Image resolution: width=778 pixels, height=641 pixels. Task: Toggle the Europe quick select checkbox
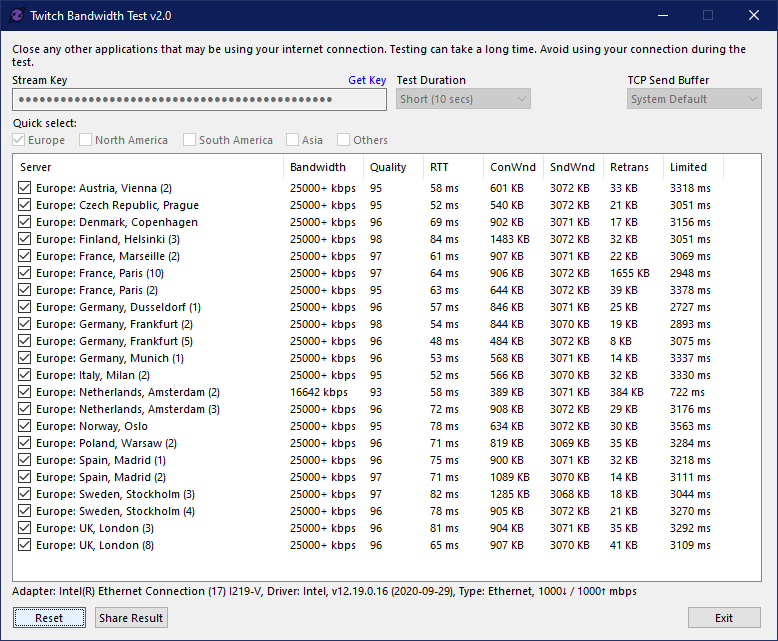point(19,140)
